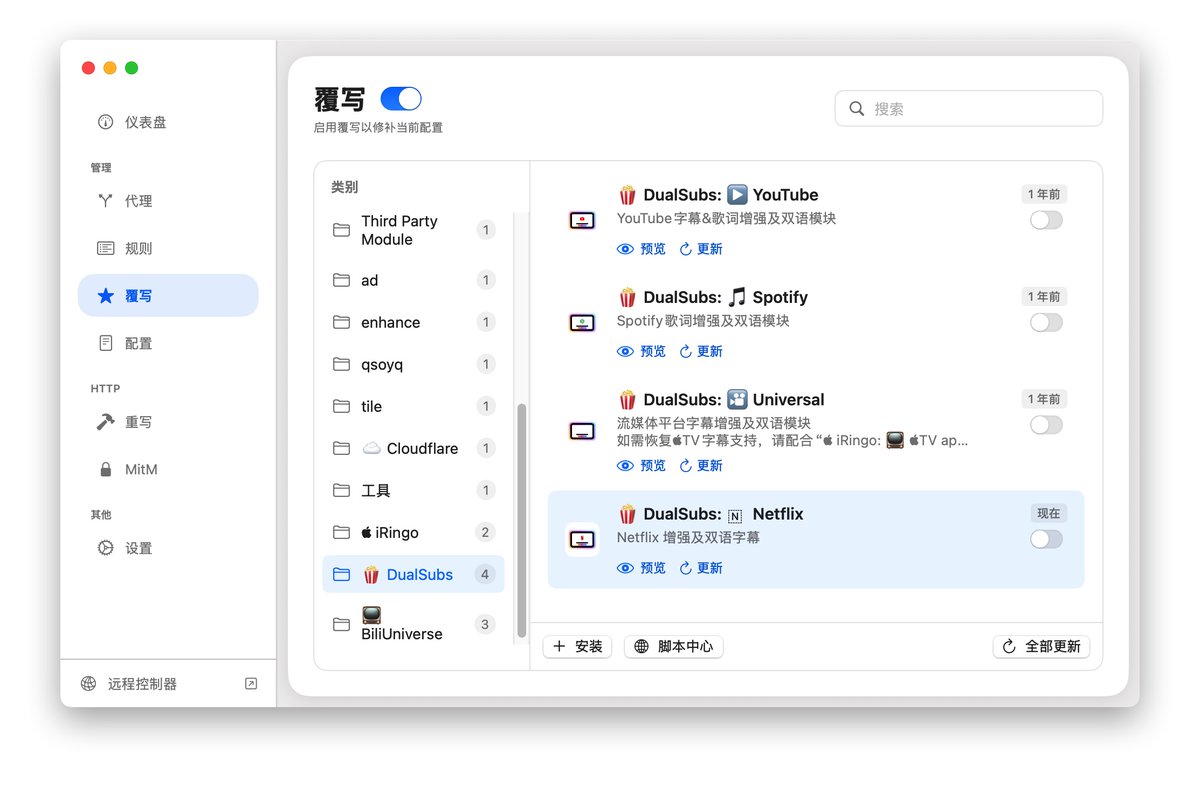The image size is (1200, 788).
Task: Click the 配置 document icon
Action: tap(105, 343)
